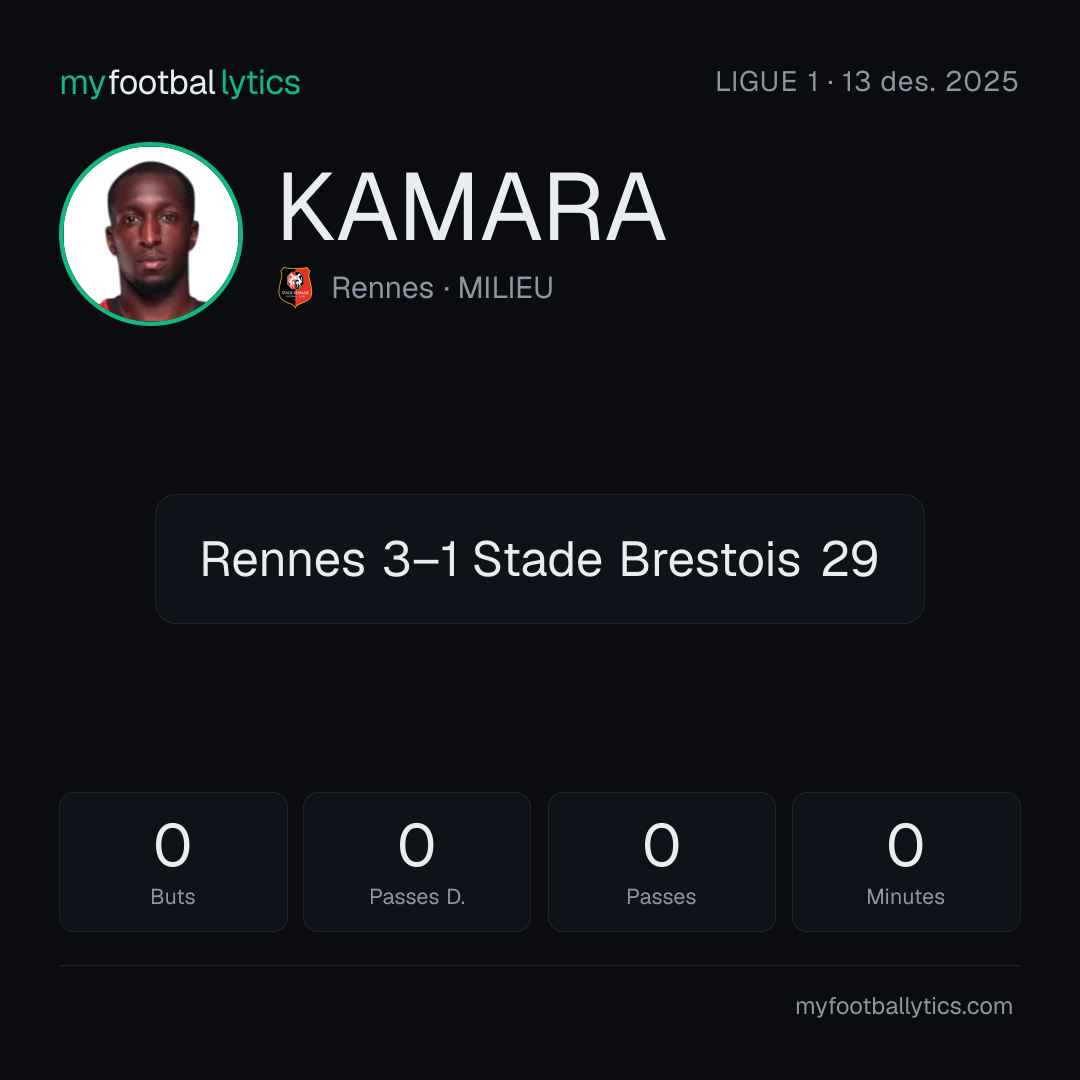Select the Minutes stat card
The image size is (1080, 1080).
click(906, 862)
